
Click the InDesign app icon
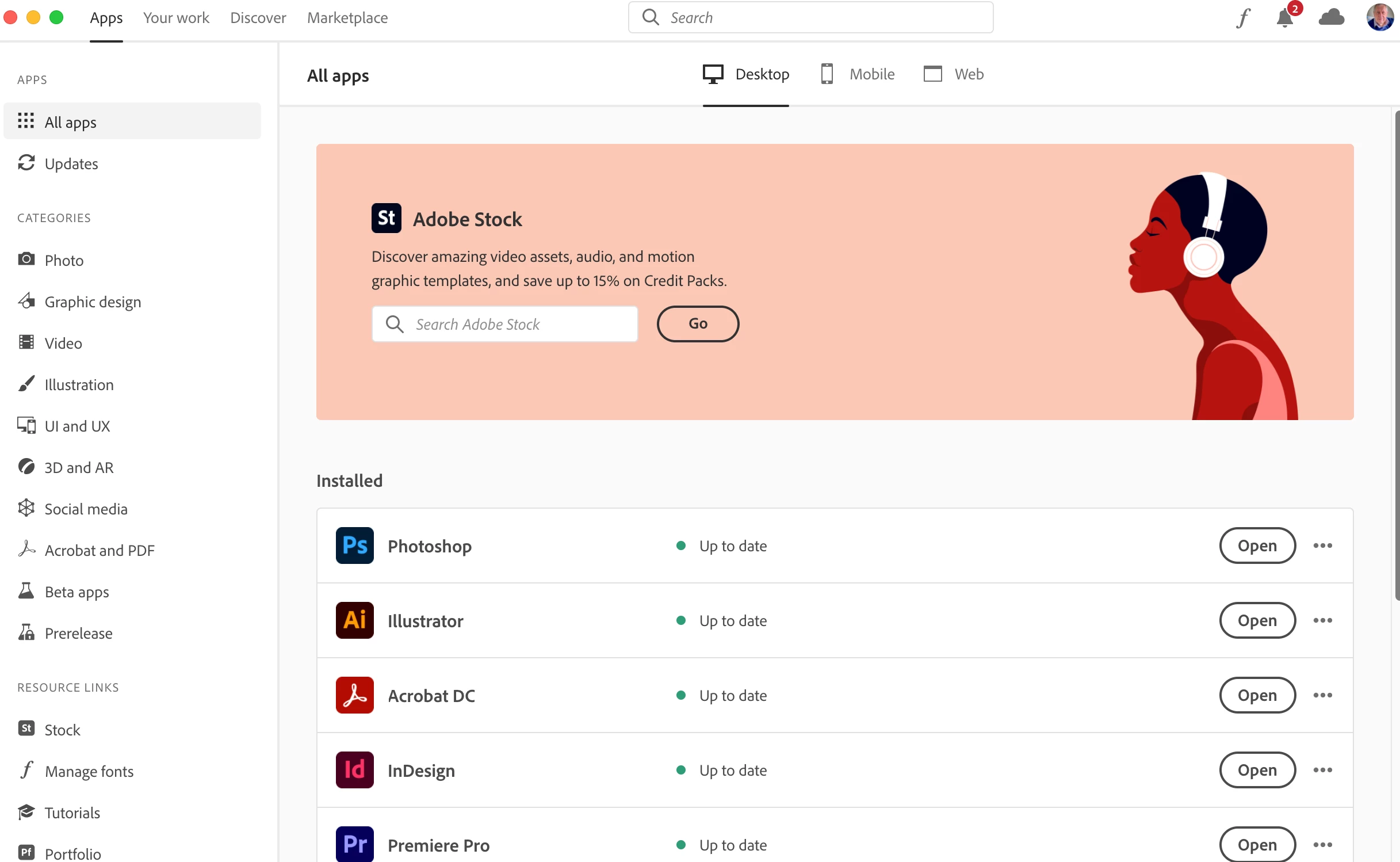354,770
